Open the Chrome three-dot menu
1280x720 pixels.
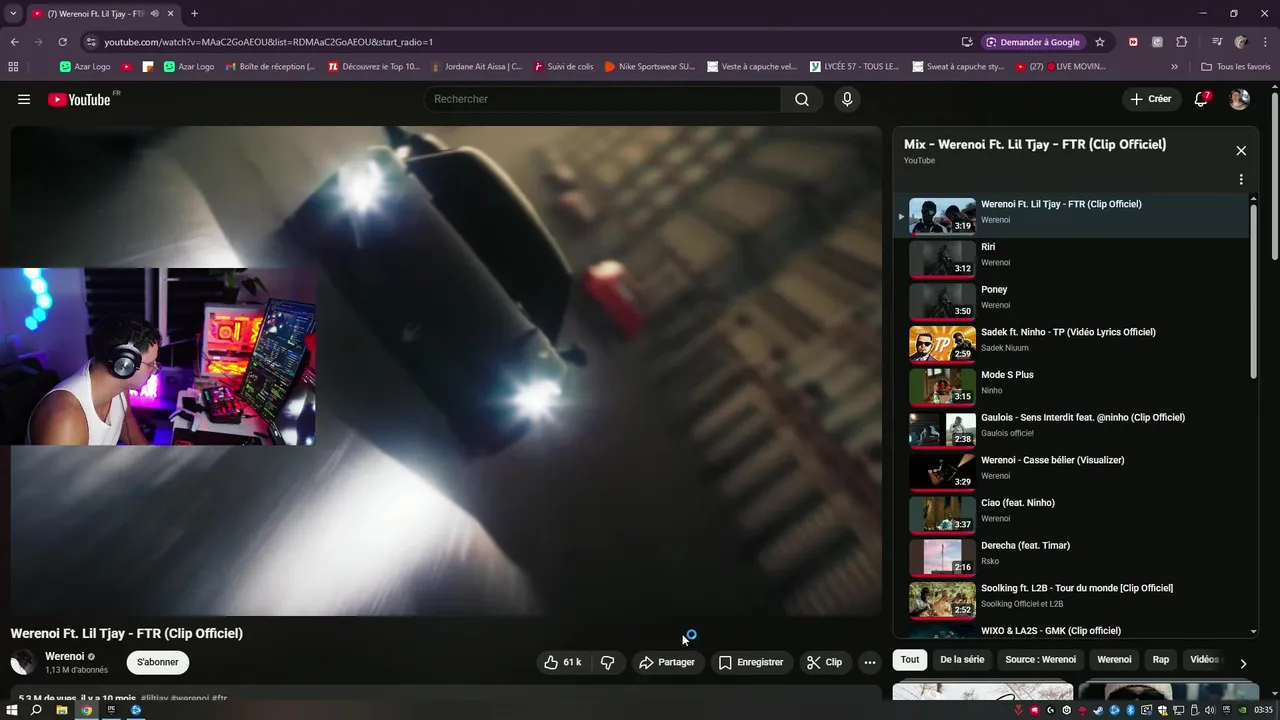pos(1265,42)
